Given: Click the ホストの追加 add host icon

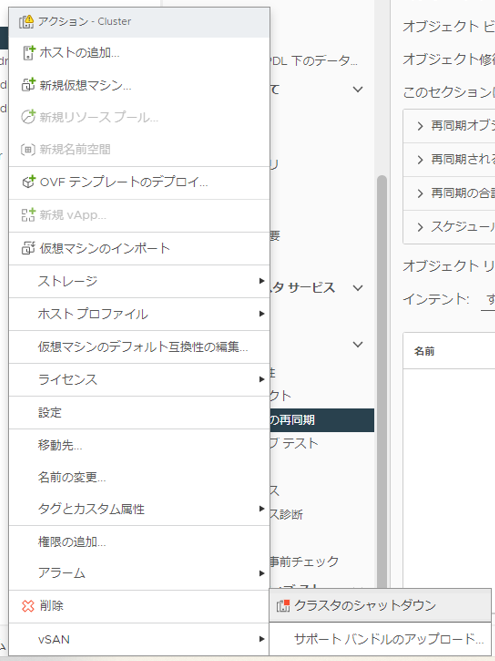Looking at the screenshot, I should coord(28,53).
